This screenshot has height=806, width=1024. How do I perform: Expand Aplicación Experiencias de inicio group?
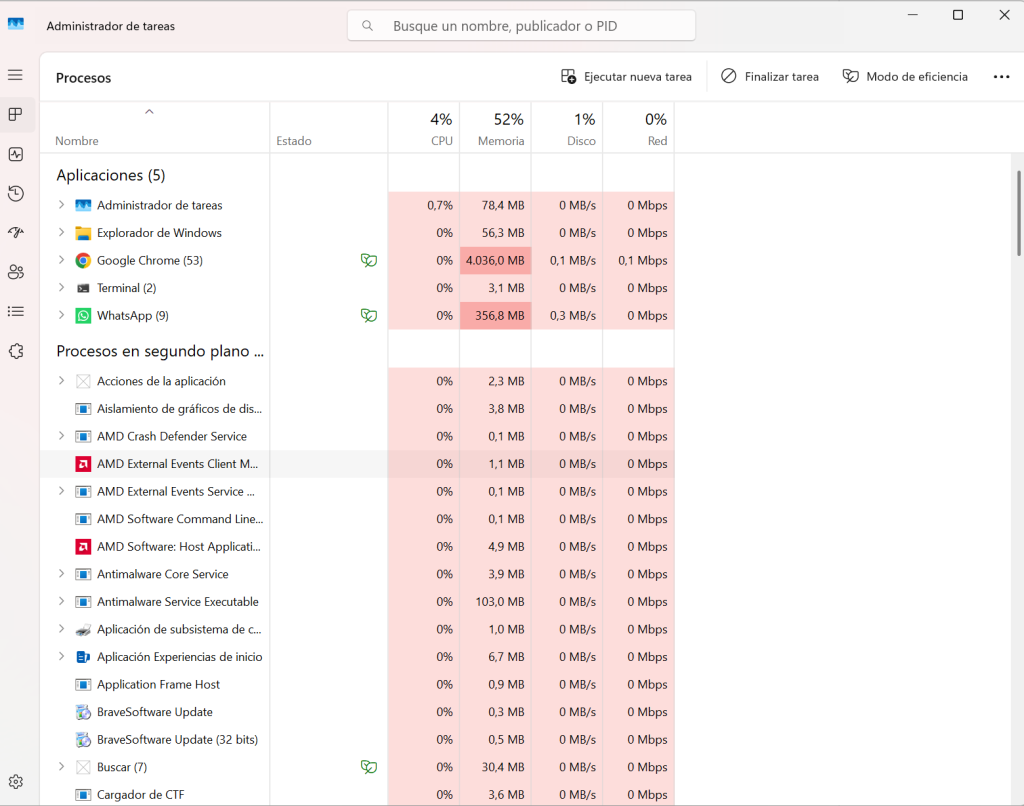[61, 656]
